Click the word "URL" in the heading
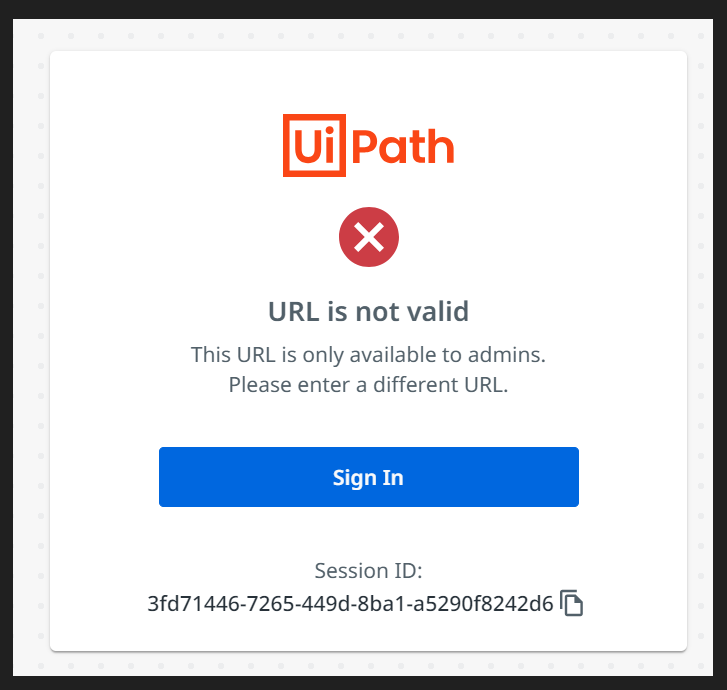Image resolution: width=727 pixels, height=690 pixels. coord(293,311)
